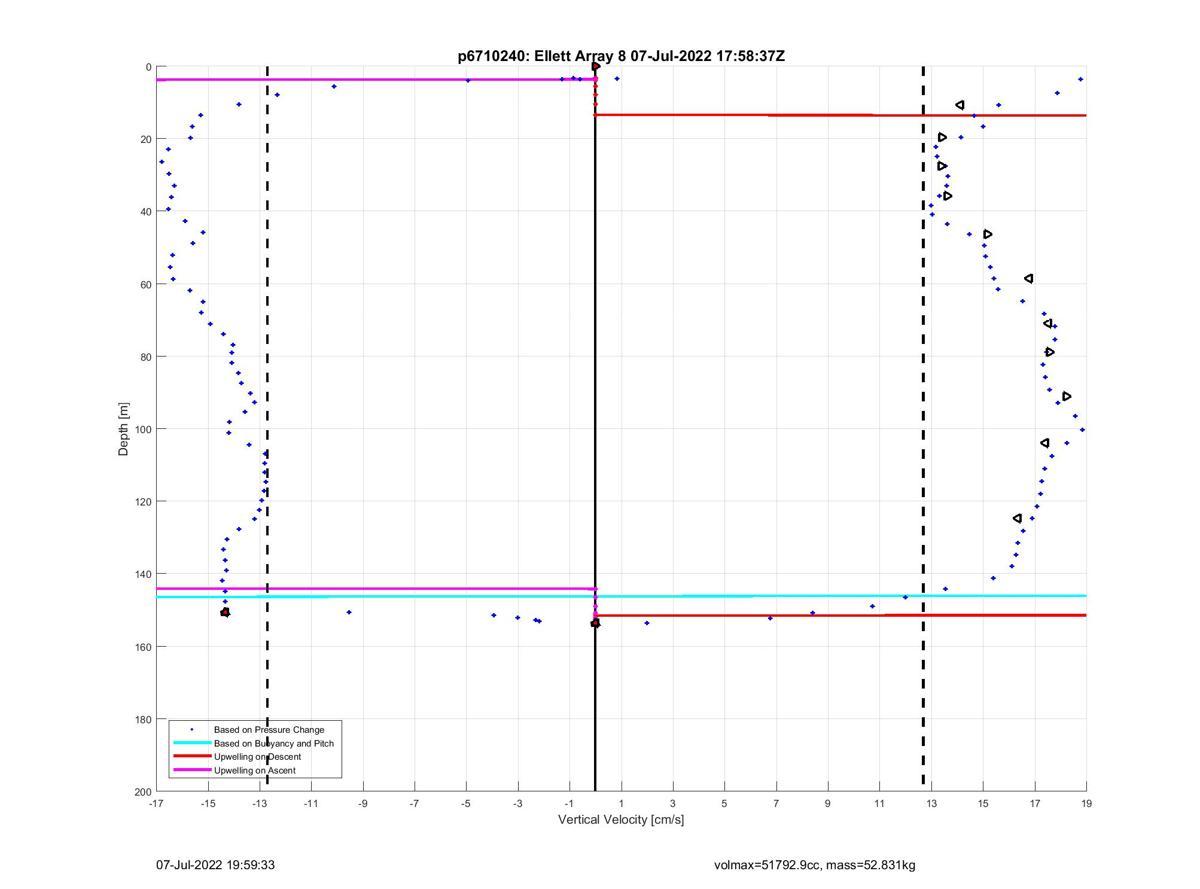1200x889 pixels.
Task: Click x-axis tick label '-3'
Action: point(518,804)
